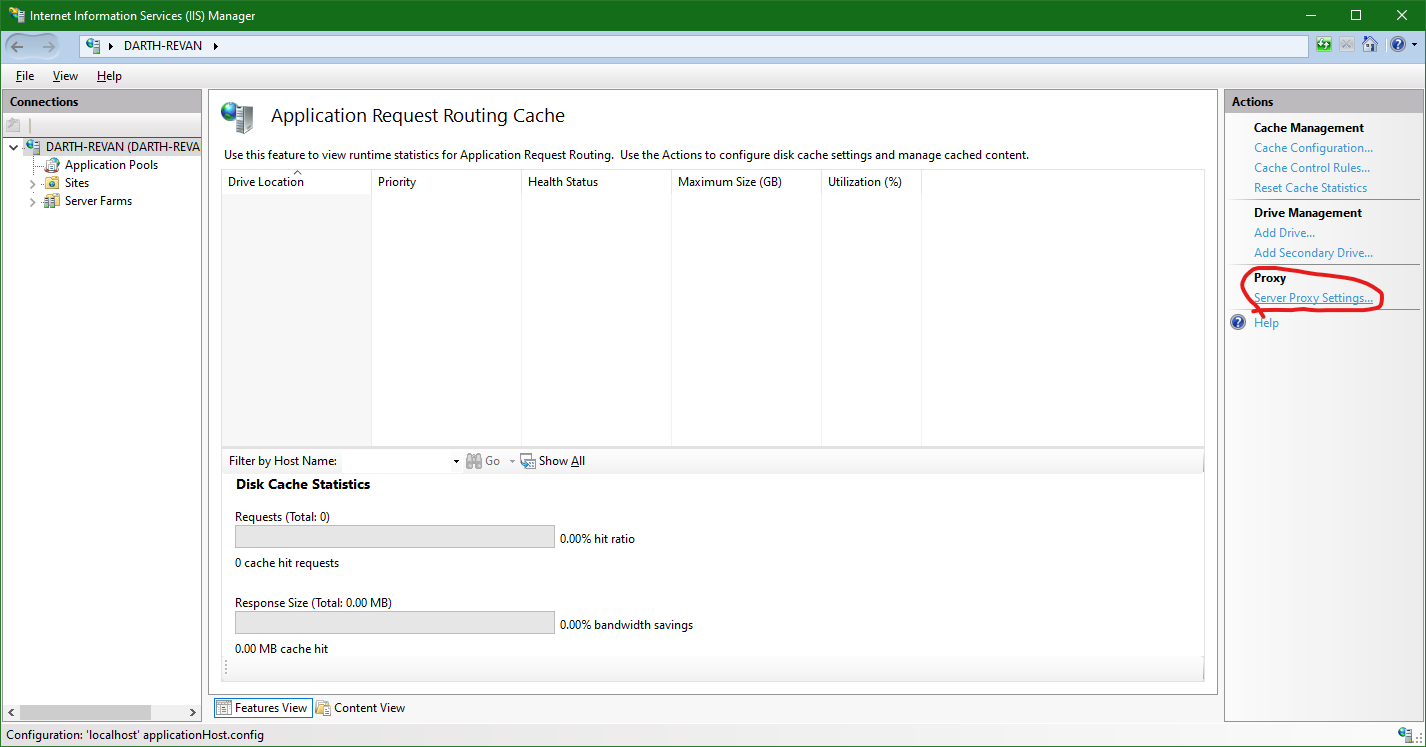Click Add Drive in Drive Management
Screen dimensions: 1426x747
pyautogui.click(x=1284, y=232)
